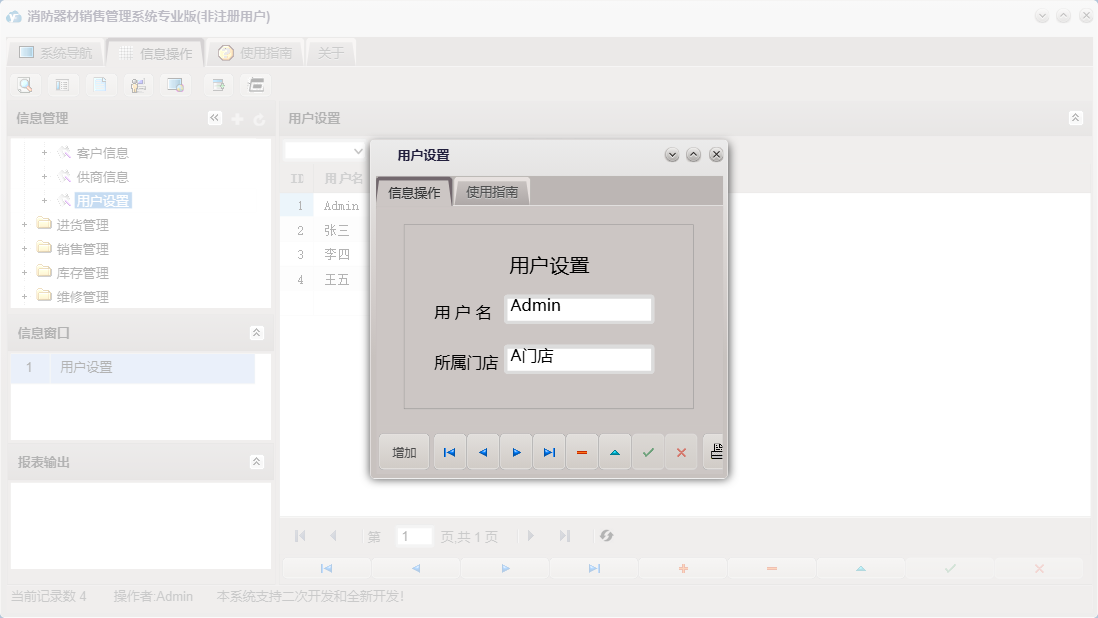Select the magnifier search icon on the toolbar

[x=25, y=85]
